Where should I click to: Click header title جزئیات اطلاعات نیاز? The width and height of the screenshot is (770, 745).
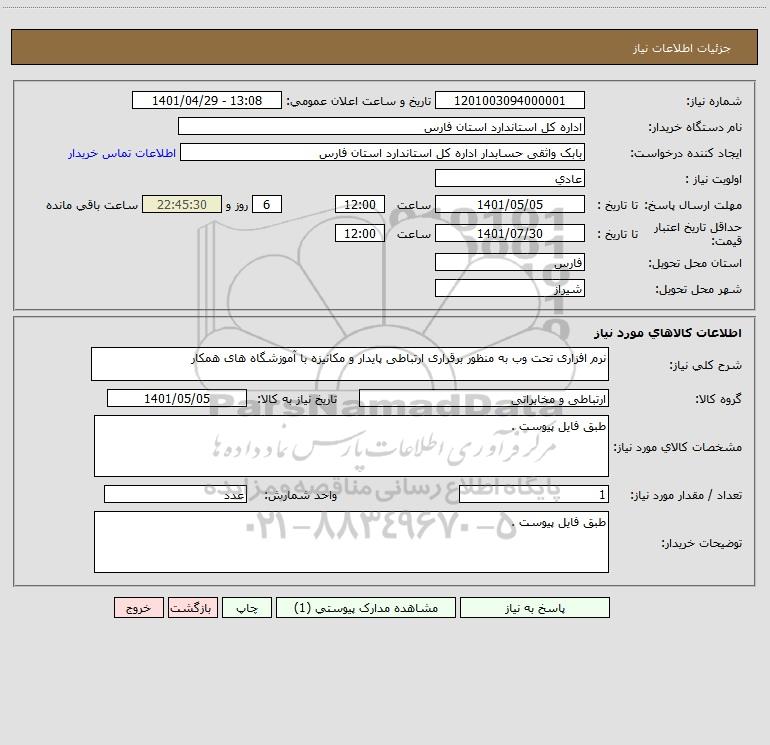[x=682, y=48]
